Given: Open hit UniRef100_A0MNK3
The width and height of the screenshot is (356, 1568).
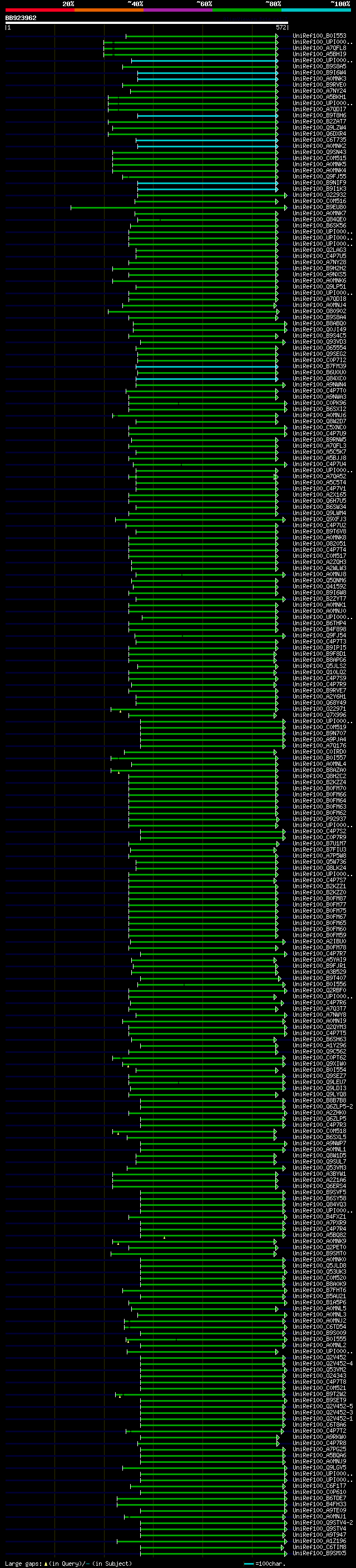Looking at the screenshot, I should coord(319,78).
